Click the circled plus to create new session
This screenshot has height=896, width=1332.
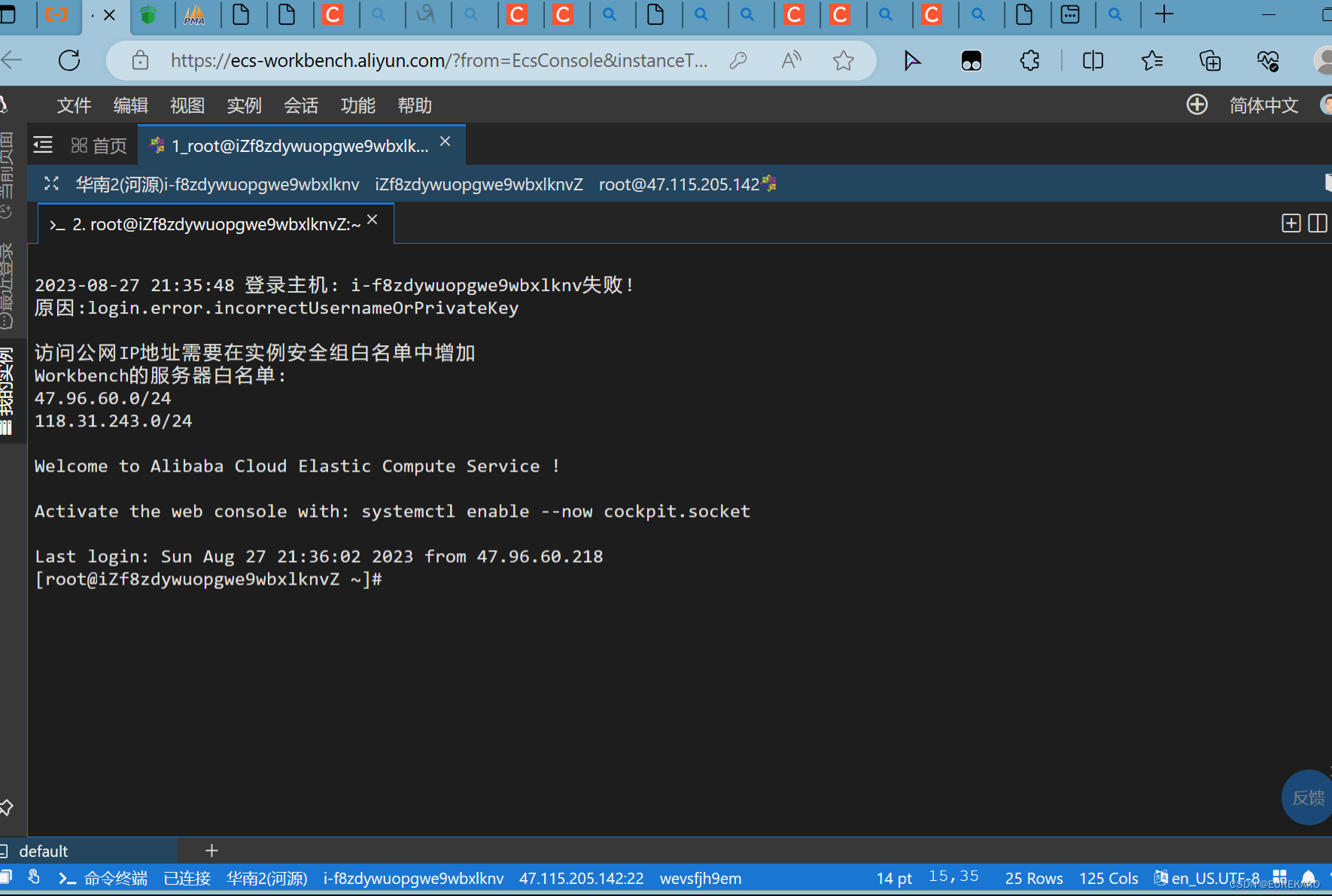(1197, 105)
